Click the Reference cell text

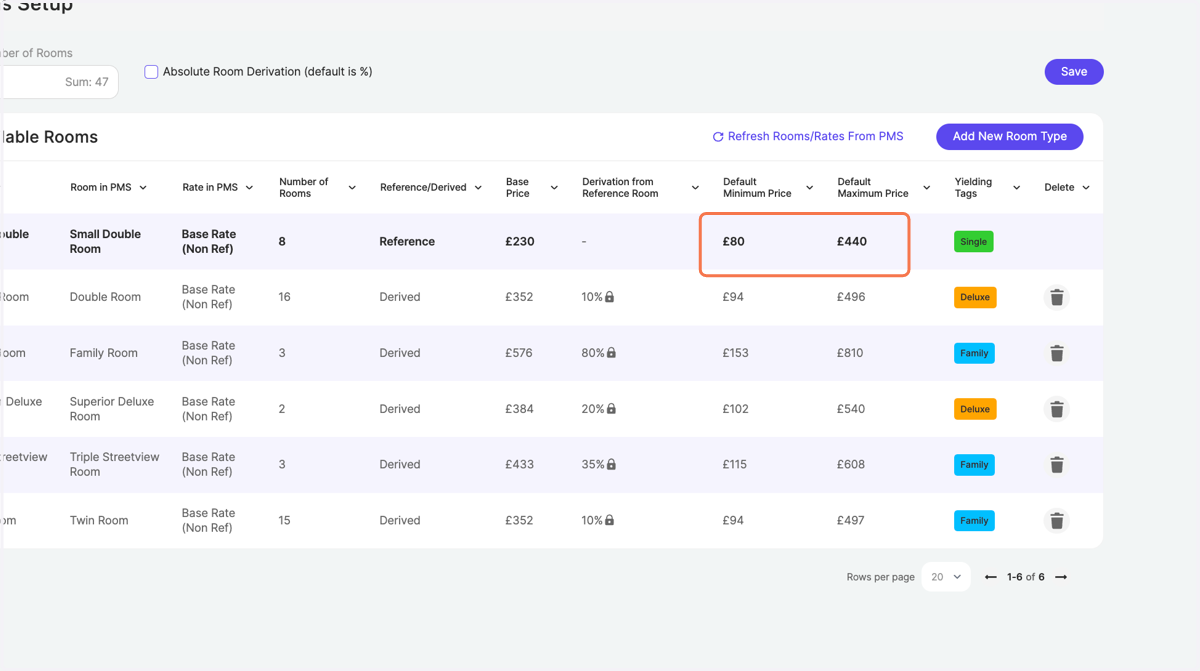point(407,241)
